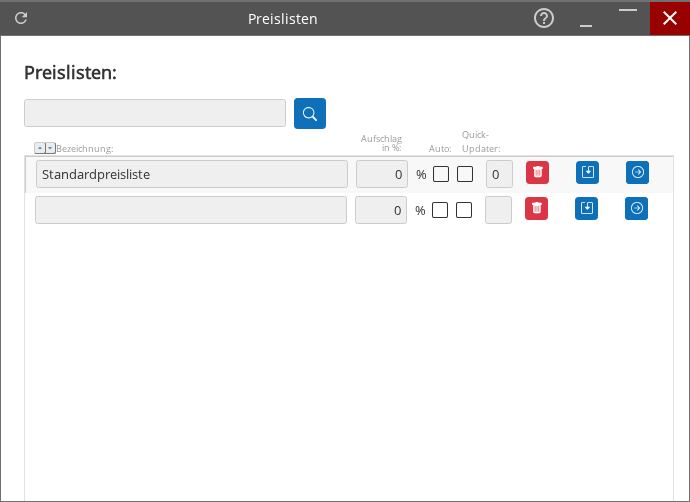Image resolution: width=690 pixels, height=502 pixels.
Task: Click the import icon for Standardpreisliste
Action: tap(587, 173)
